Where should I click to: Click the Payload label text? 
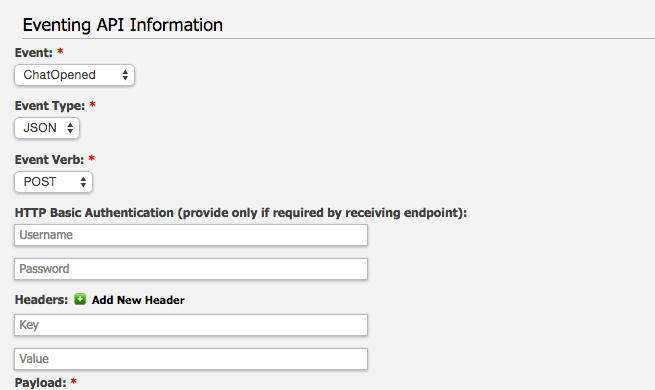[x=40, y=382]
